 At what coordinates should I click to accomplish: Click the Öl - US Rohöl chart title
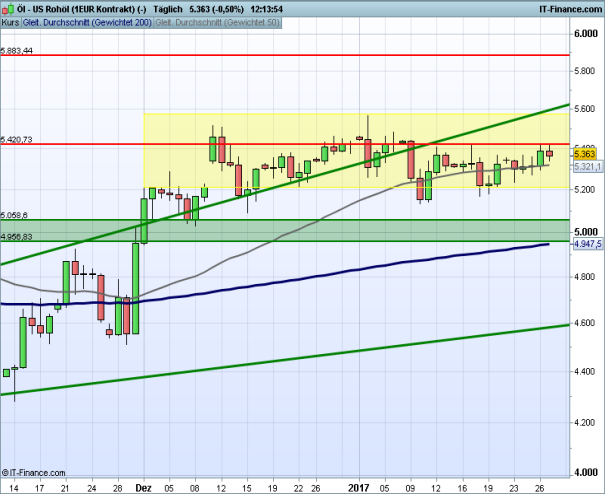tap(81, 9)
